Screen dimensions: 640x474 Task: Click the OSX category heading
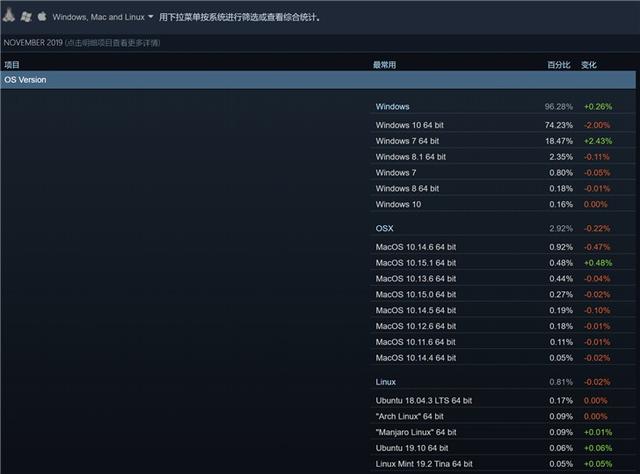[384, 228]
